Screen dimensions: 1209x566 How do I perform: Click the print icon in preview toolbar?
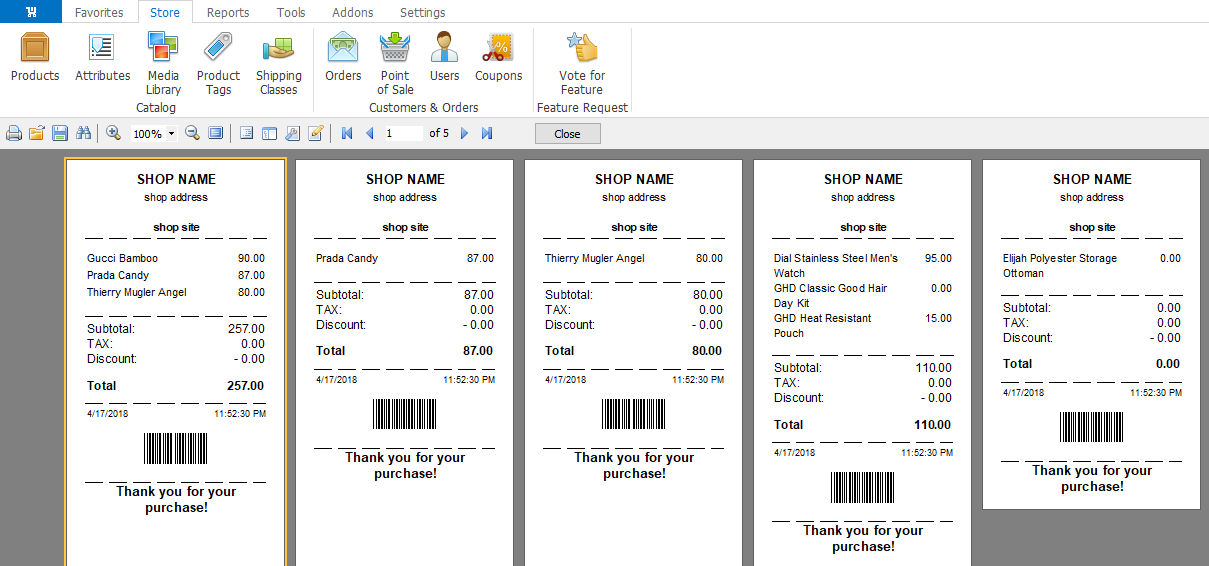pyautogui.click(x=14, y=133)
